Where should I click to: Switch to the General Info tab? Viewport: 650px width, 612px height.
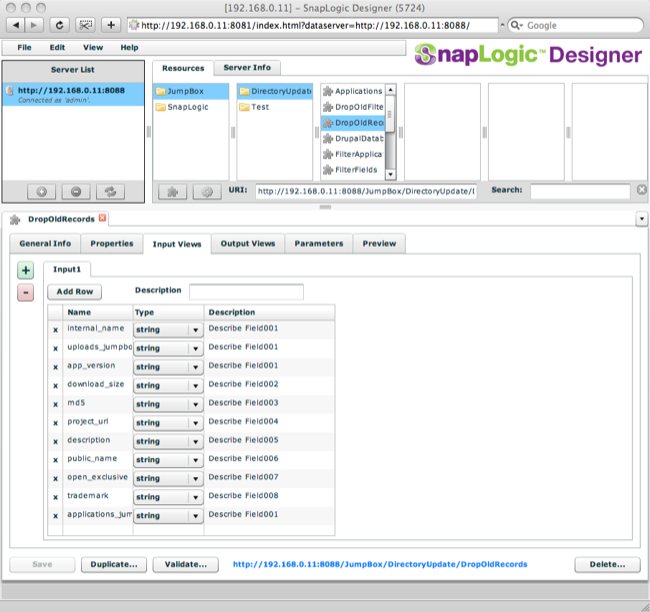[45, 244]
